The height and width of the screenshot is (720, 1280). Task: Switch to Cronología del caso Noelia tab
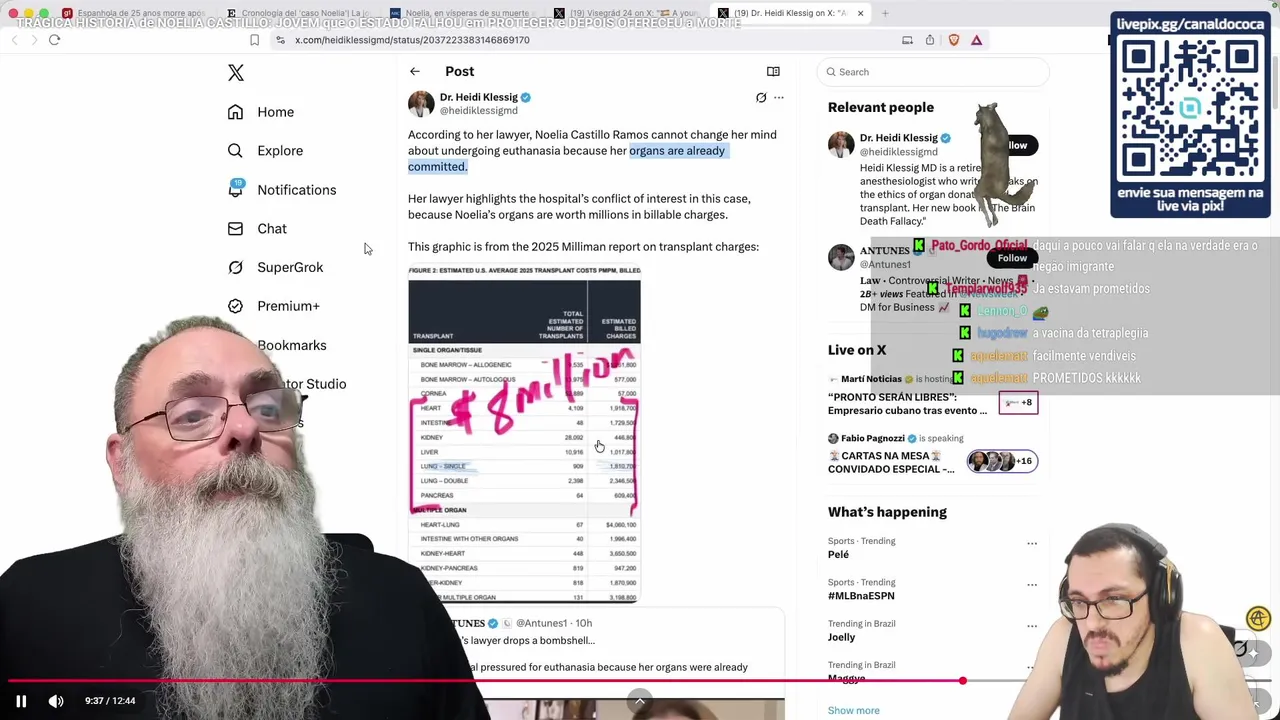[x=298, y=13]
